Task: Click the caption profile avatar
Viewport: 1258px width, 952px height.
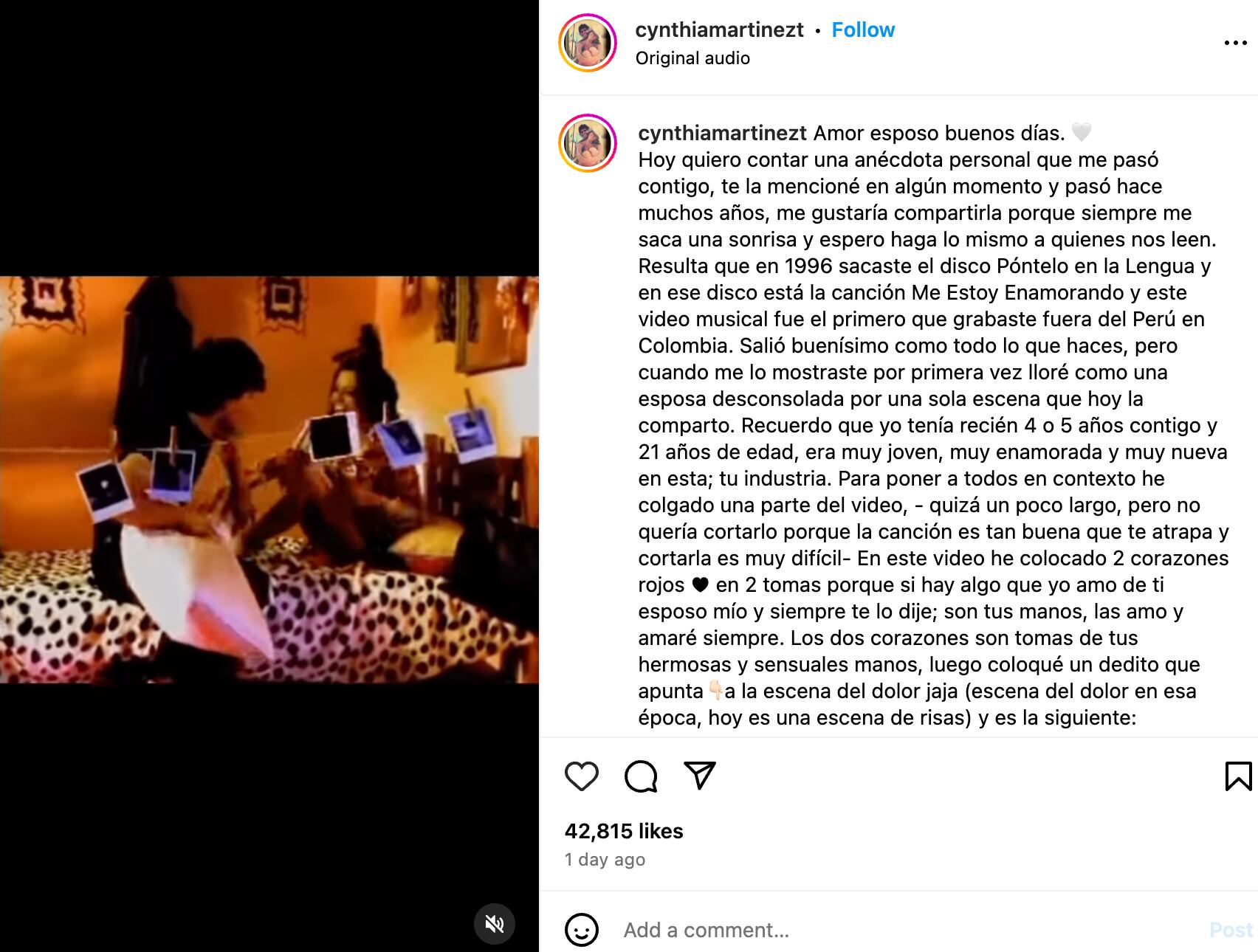Action: pyautogui.click(x=588, y=143)
